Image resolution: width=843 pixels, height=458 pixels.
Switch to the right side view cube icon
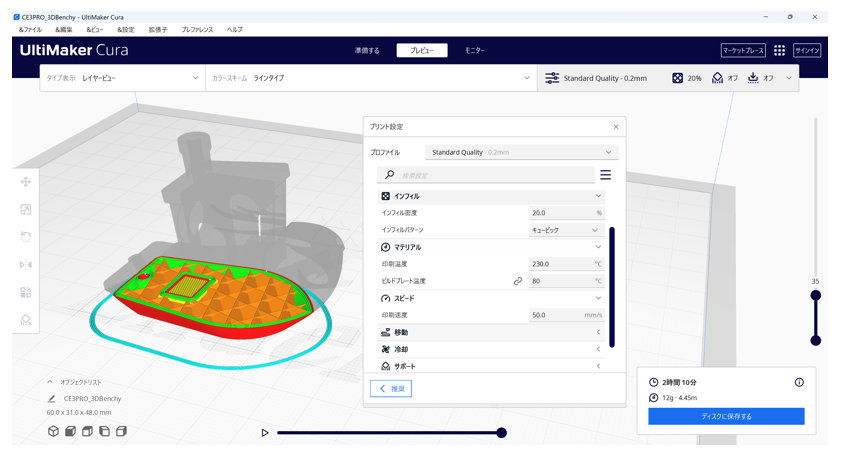[x=122, y=431]
